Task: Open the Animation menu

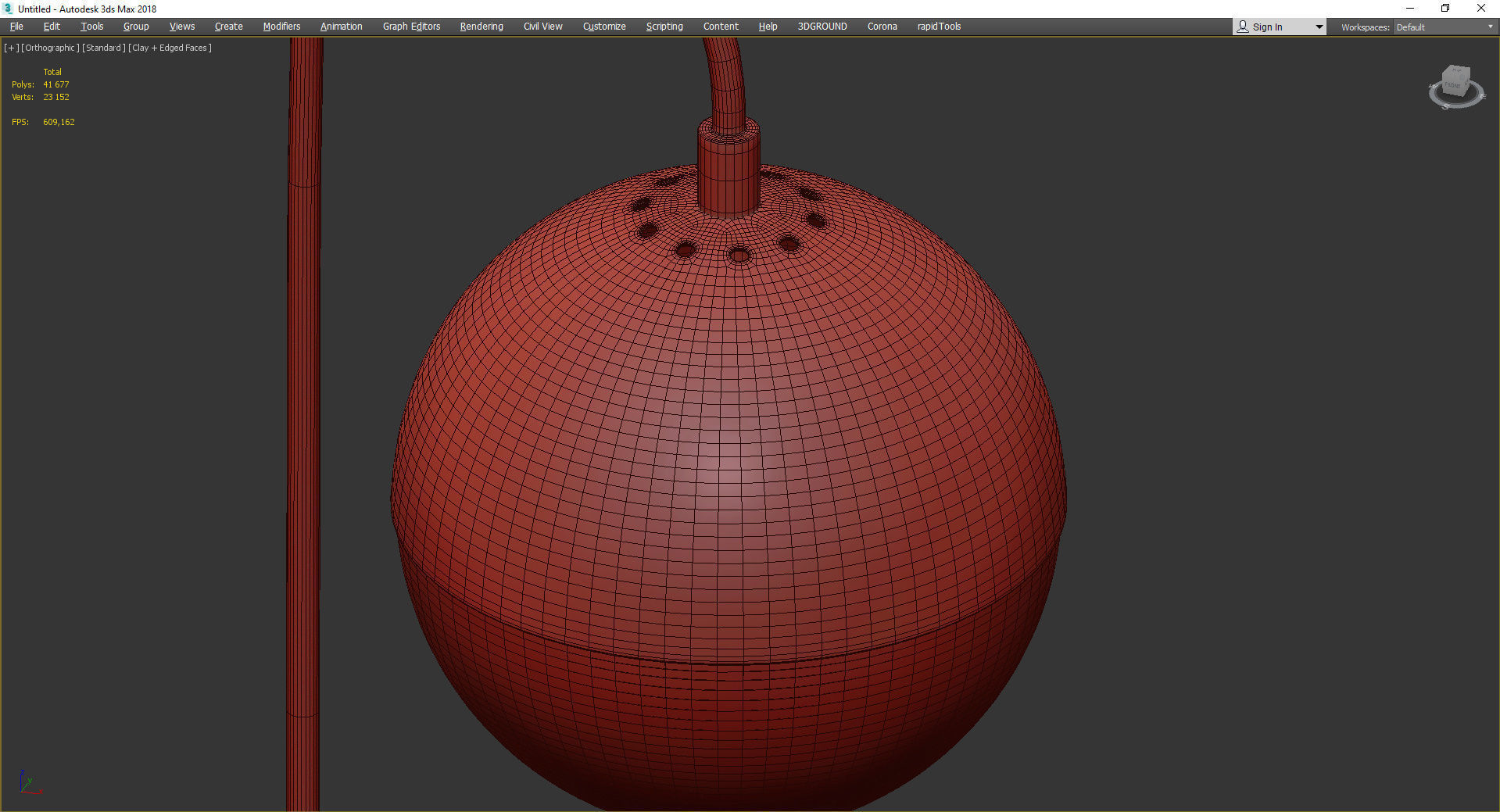Action: pos(341,27)
